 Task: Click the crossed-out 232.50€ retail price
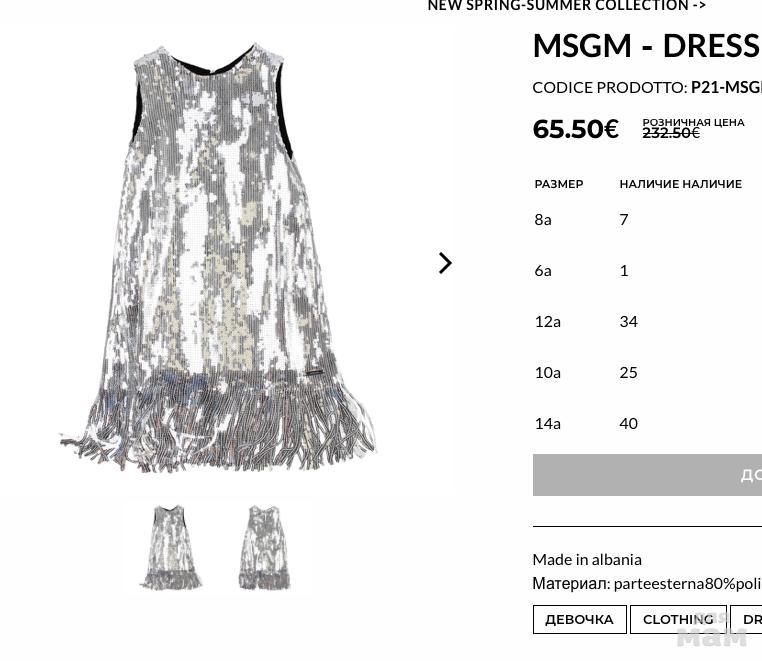[671, 133]
